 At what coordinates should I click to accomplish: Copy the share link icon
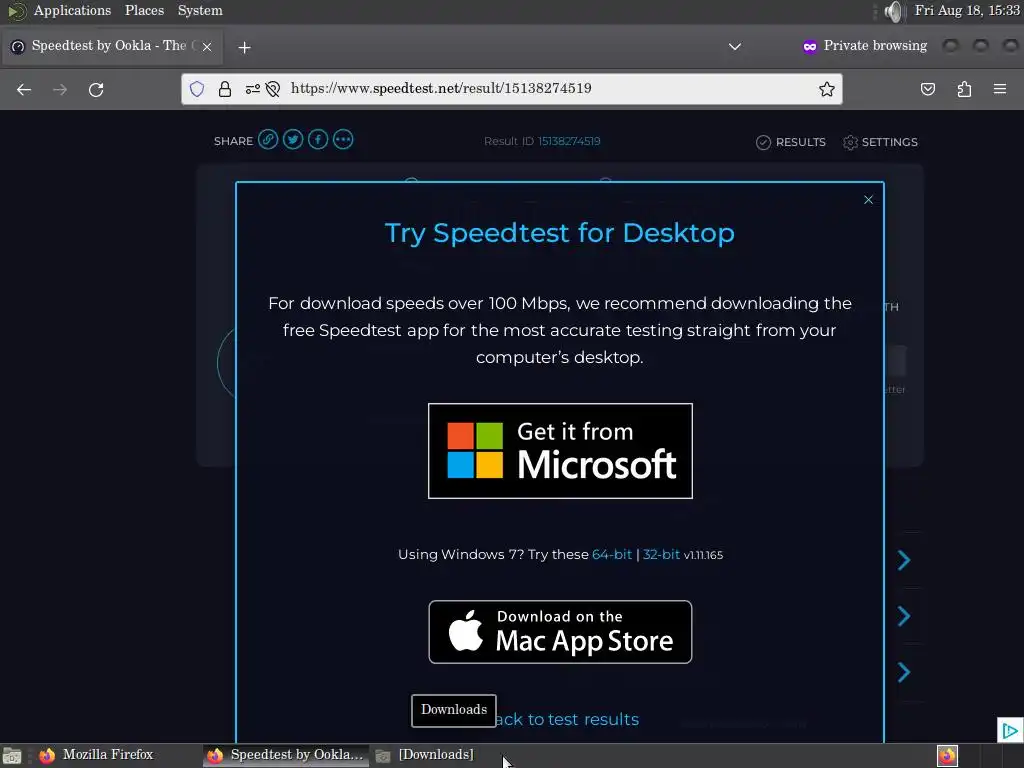(x=268, y=139)
